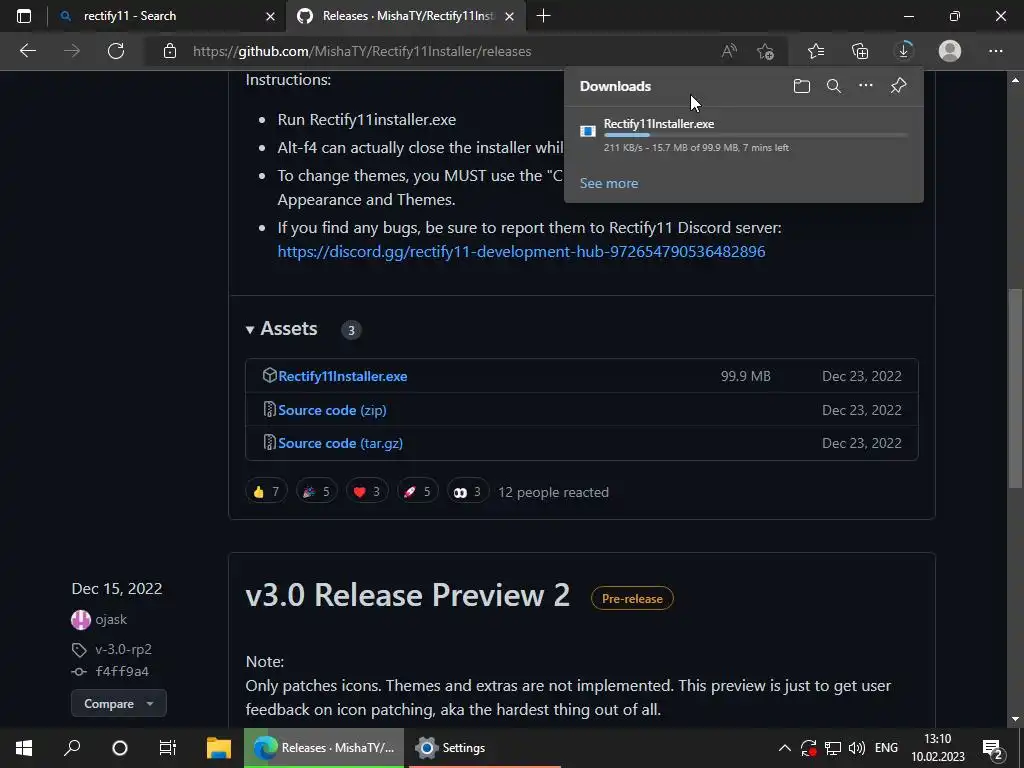Image resolution: width=1024 pixels, height=768 pixels.
Task: Open Edge Settings and more menu
Action: (995, 51)
